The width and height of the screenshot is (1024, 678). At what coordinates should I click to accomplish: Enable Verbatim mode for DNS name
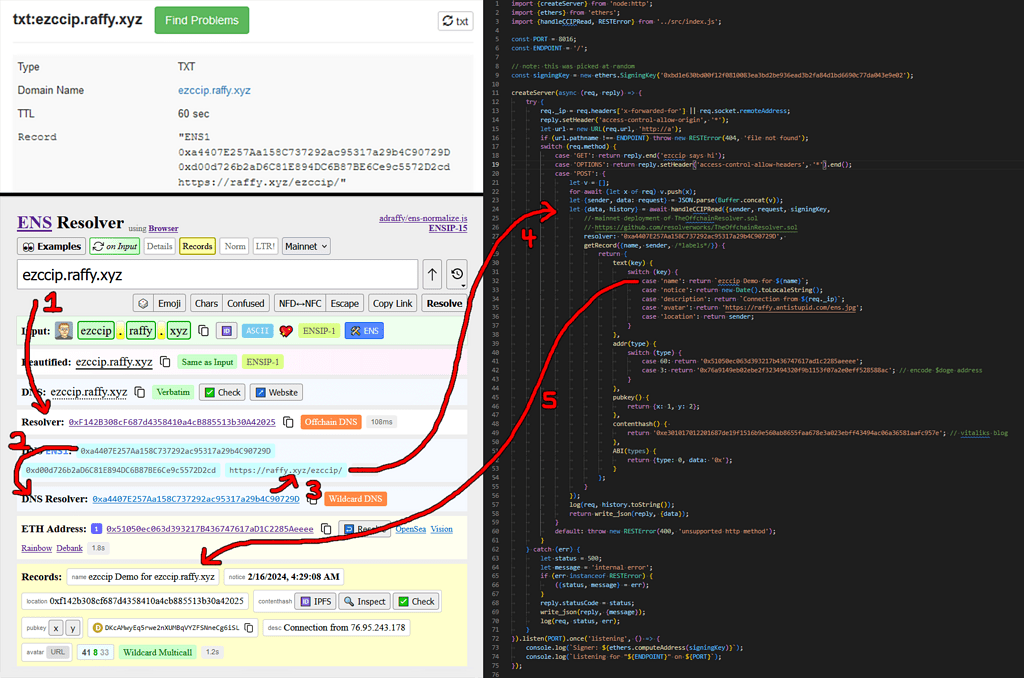pos(174,391)
